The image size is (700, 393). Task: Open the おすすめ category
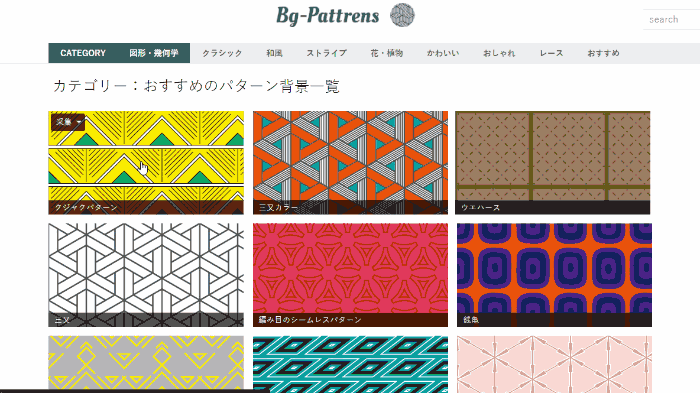click(x=603, y=53)
